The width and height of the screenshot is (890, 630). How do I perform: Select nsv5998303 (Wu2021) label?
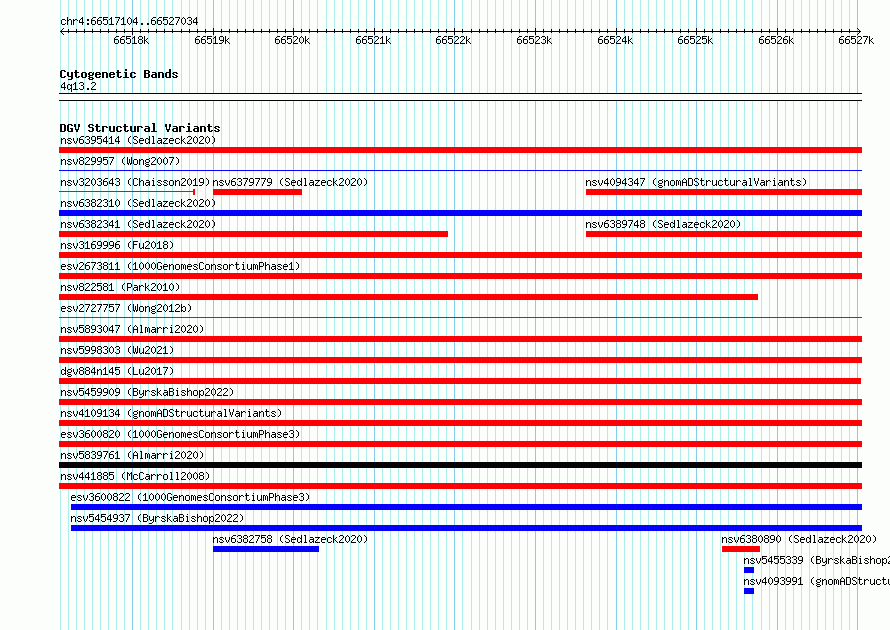tap(117, 350)
